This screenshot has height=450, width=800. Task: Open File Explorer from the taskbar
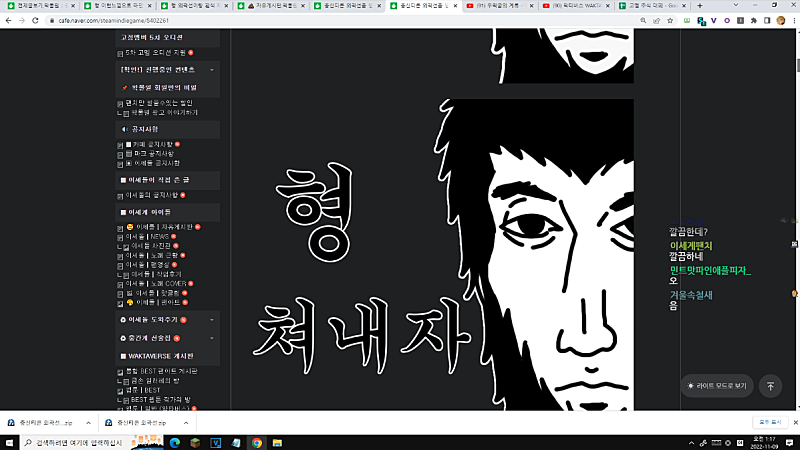pyautogui.click(x=277, y=443)
